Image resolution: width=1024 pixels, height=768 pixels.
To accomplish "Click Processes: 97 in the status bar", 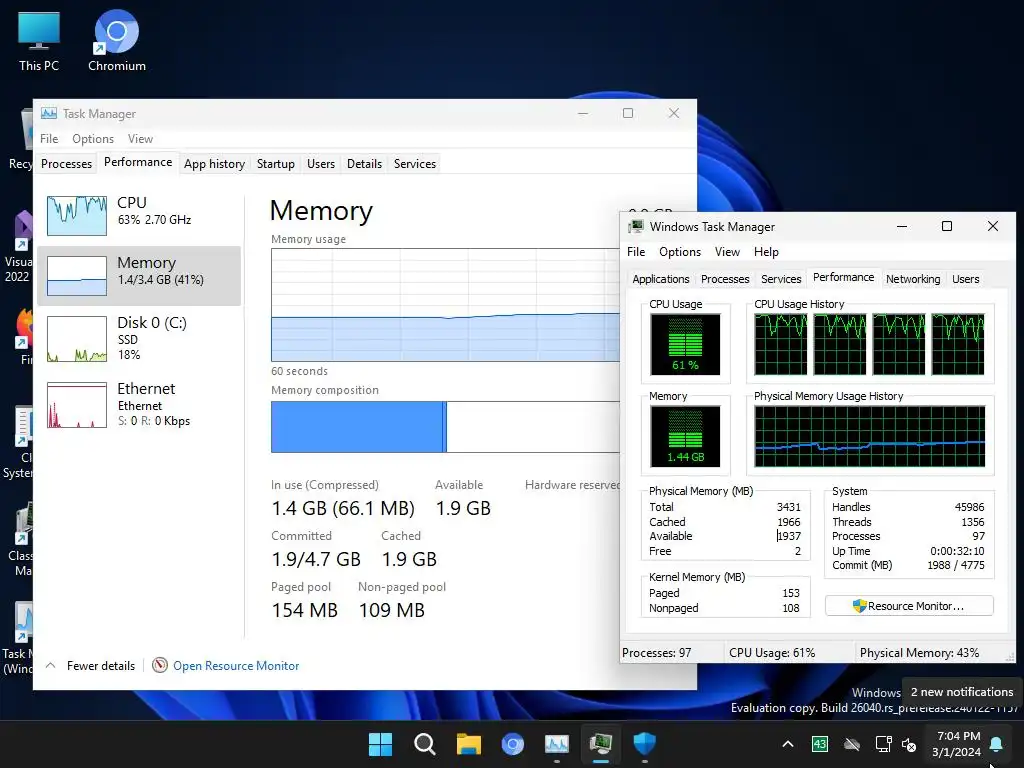I will click(x=656, y=652).
